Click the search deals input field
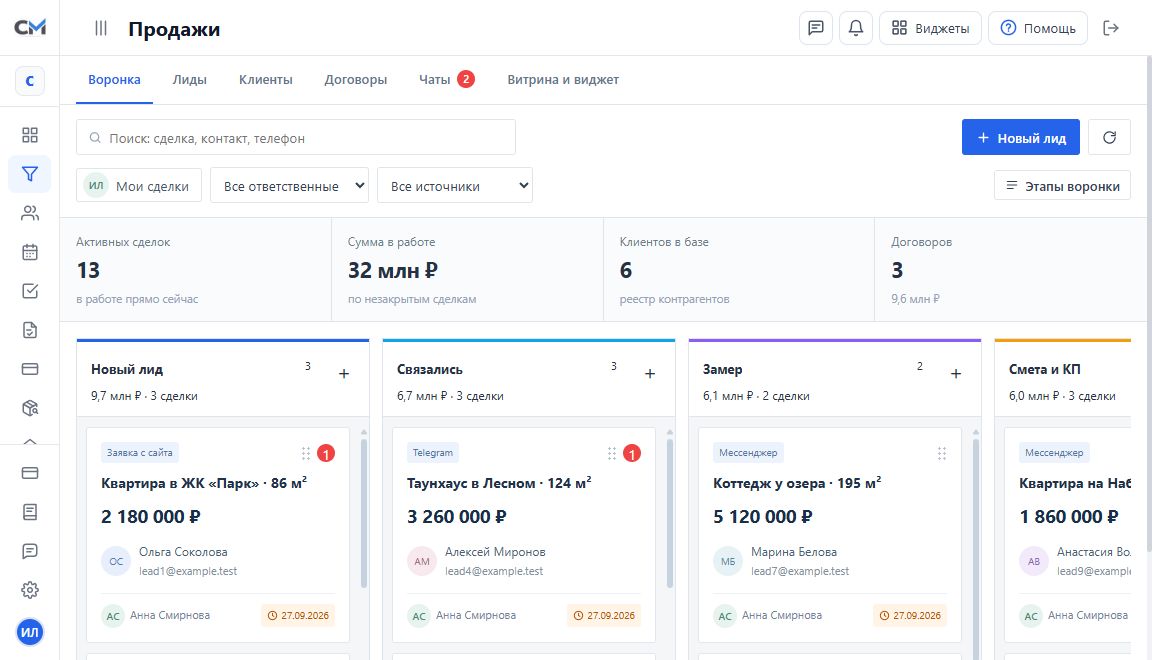Image resolution: width=1152 pixels, height=660 pixels. [x=296, y=137]
